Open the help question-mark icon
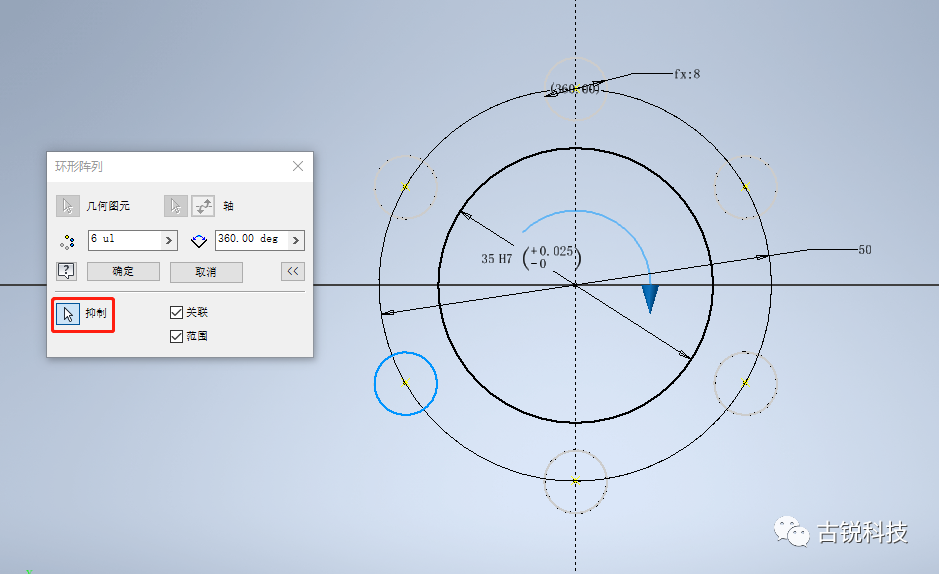Screen dimensions: 939x574 [x=66, y=271]
